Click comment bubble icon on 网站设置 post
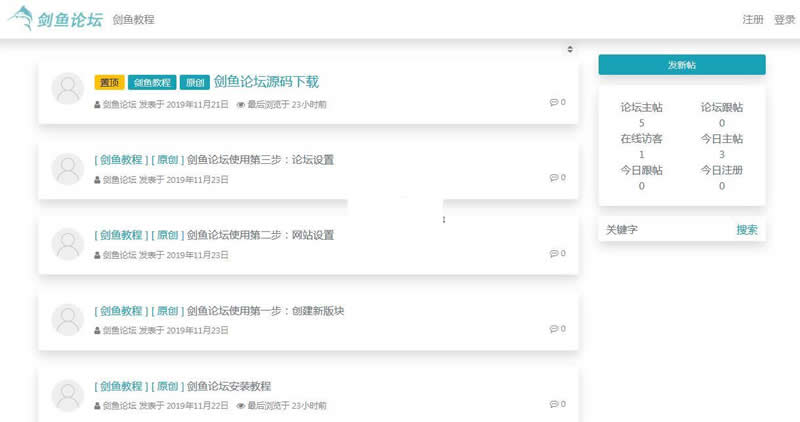Viewport: 800px width, 422px height. click(x=553, y=254)
